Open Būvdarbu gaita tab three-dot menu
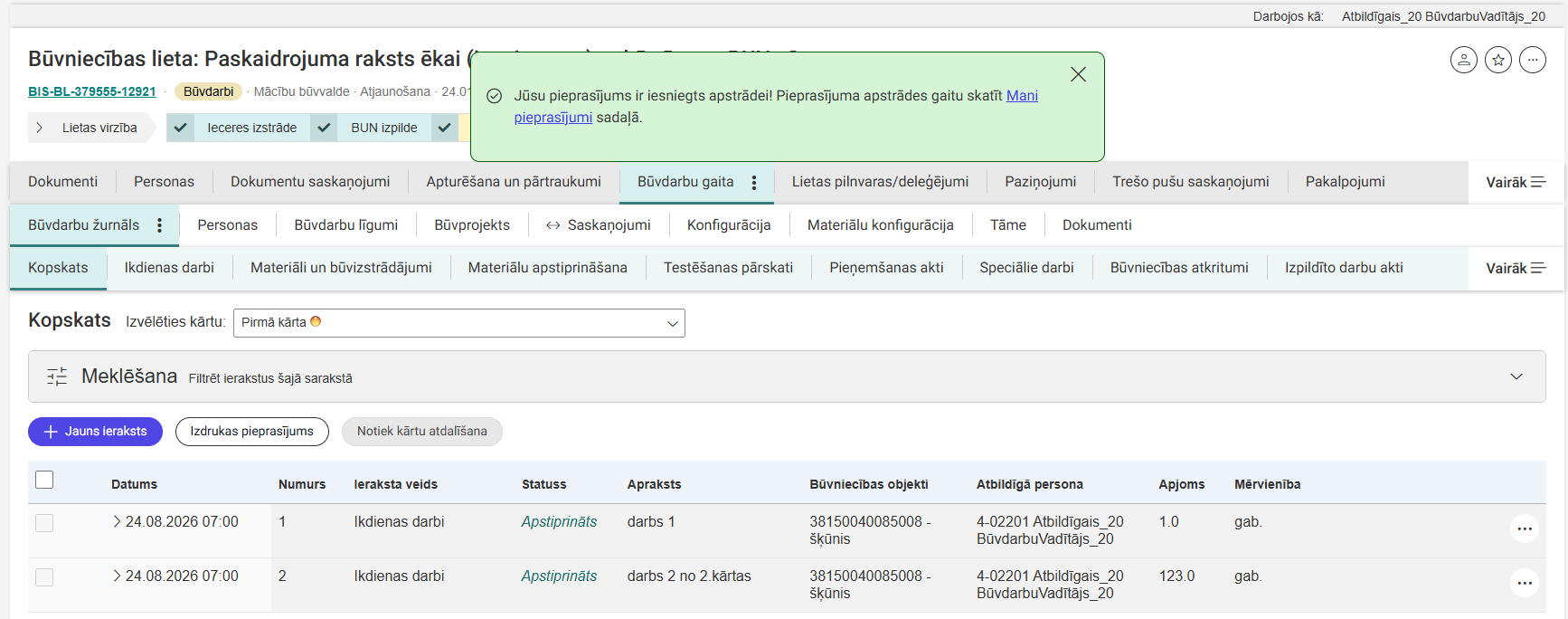This screenshot has width=1568, height=619. pos(753,182)
